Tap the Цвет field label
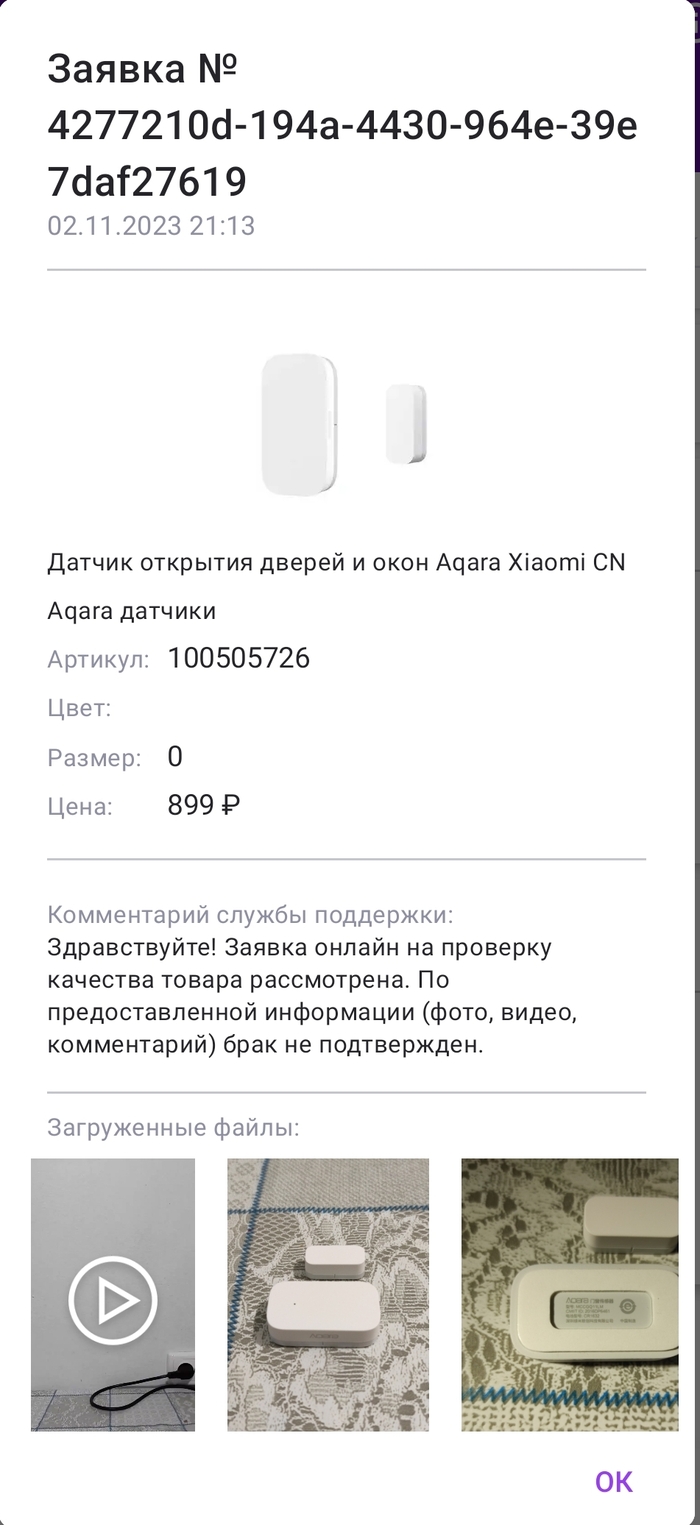This screenshot has width=700, height=1525. coord(79,709)
